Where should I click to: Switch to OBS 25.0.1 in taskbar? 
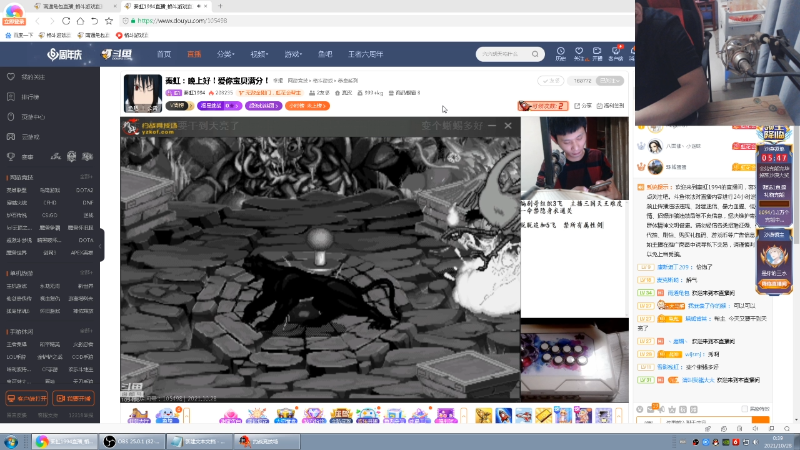tap(132, 441)
